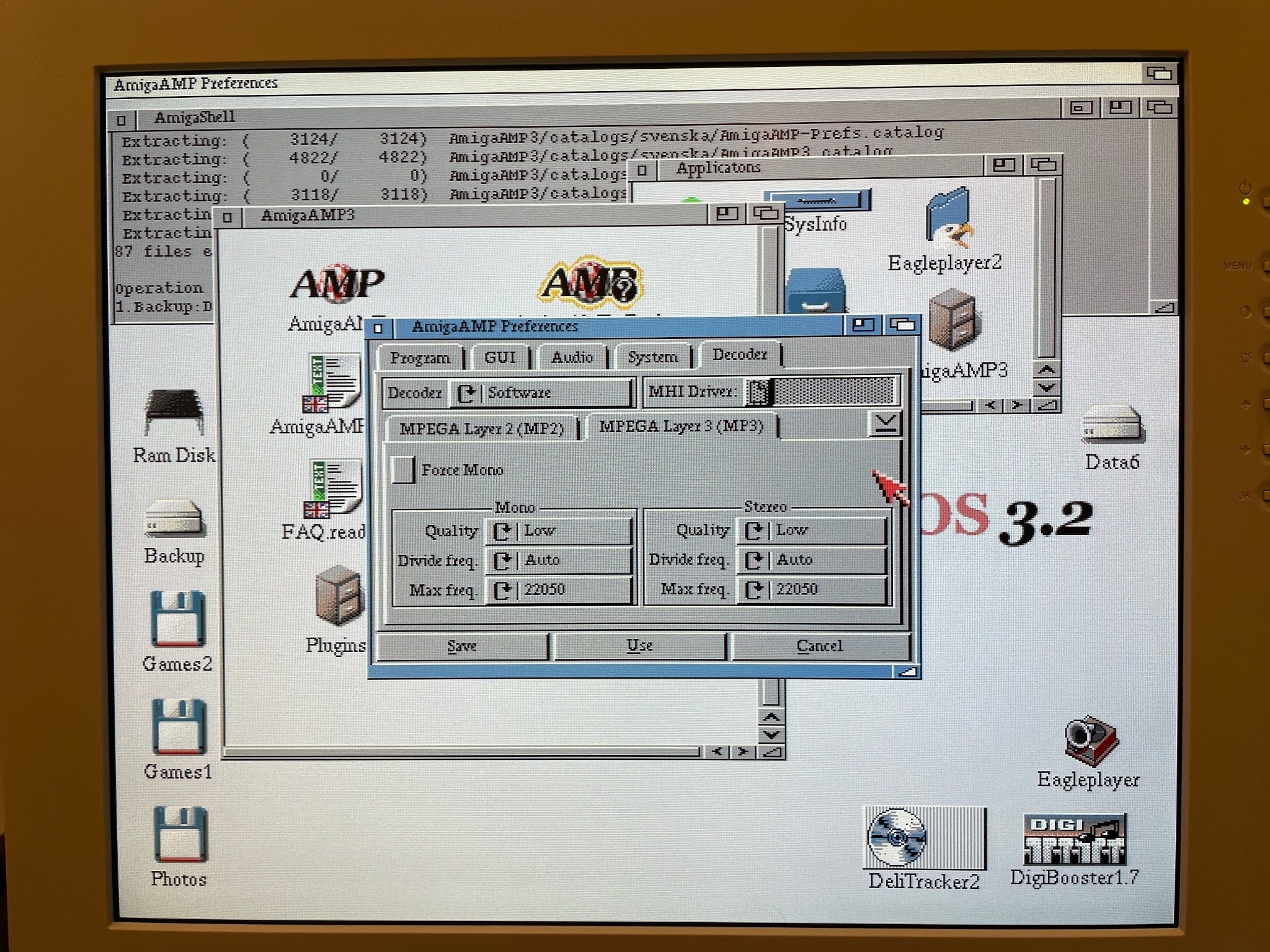1270x952 pixels.
Task: Open the Plugins drawer icon
Action: tap(339, 596)
